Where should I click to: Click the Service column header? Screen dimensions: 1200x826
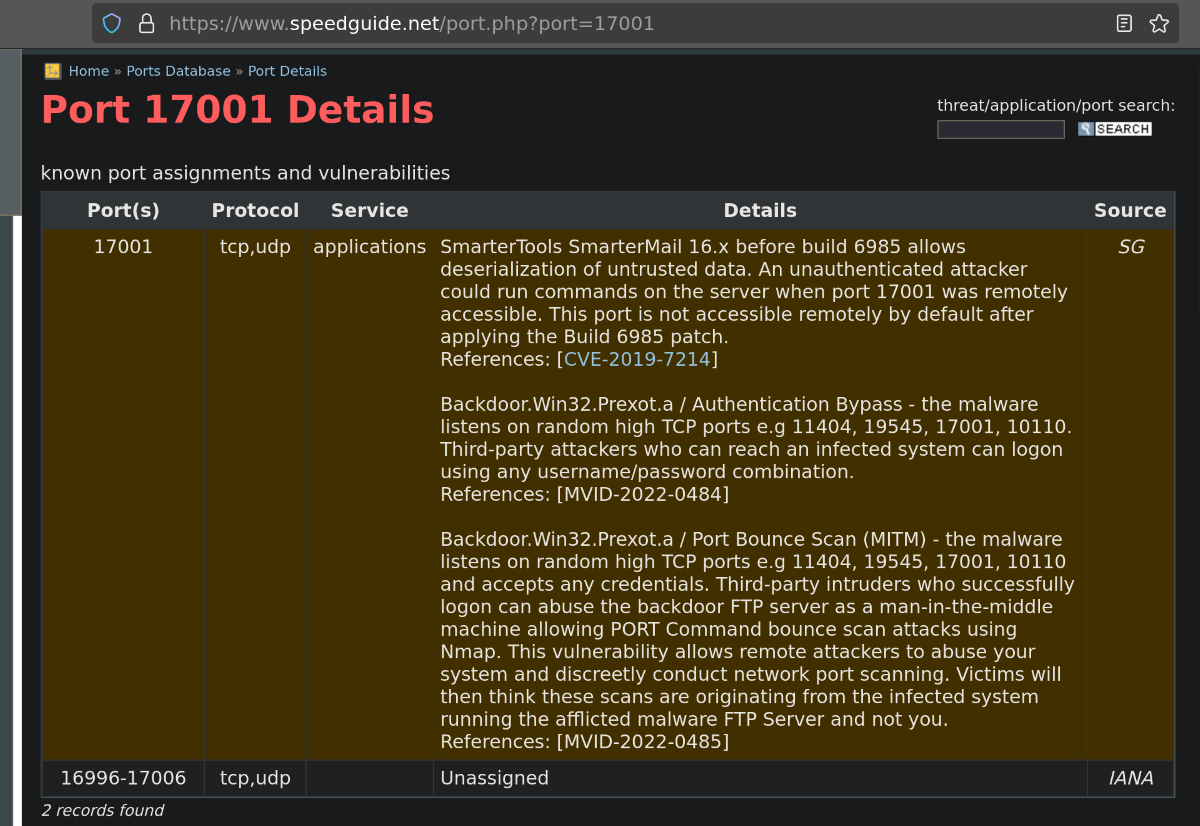point(369,210)
